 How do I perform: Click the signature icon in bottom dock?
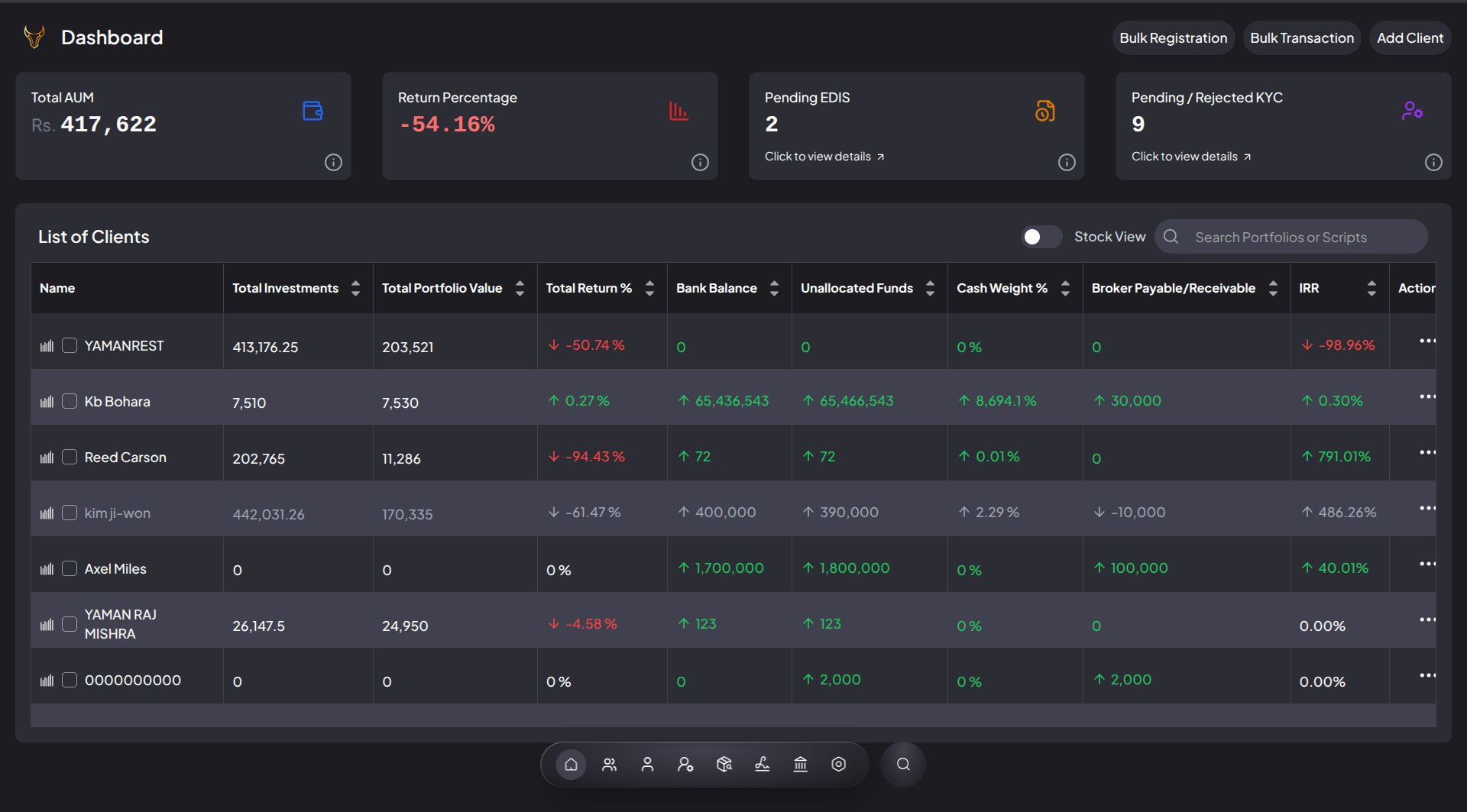762,765
